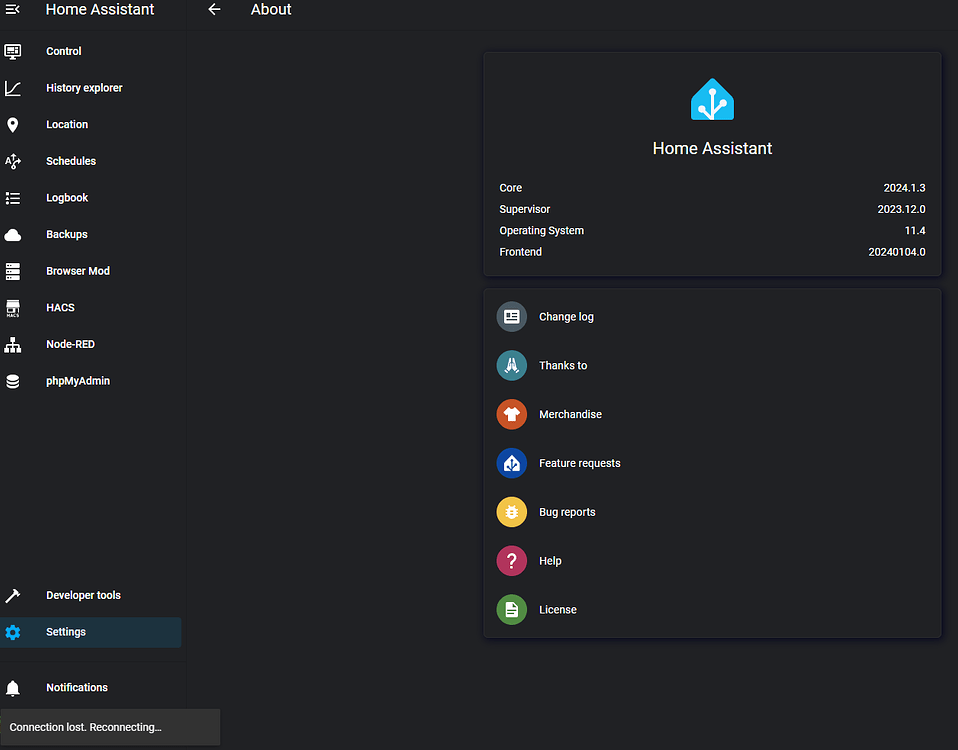Click the Supervisor version 2023.12.0
The width and height of the screenshot is (958, 750).
[901, 209]
